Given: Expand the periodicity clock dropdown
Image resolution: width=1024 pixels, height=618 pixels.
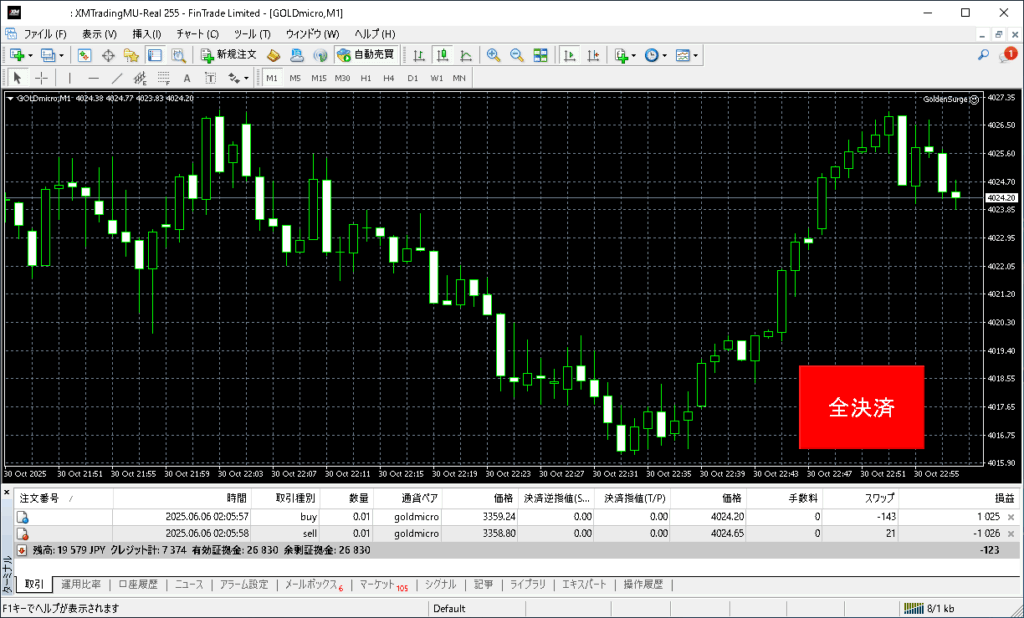Looking at the screenshot, I should coord(665,55).
